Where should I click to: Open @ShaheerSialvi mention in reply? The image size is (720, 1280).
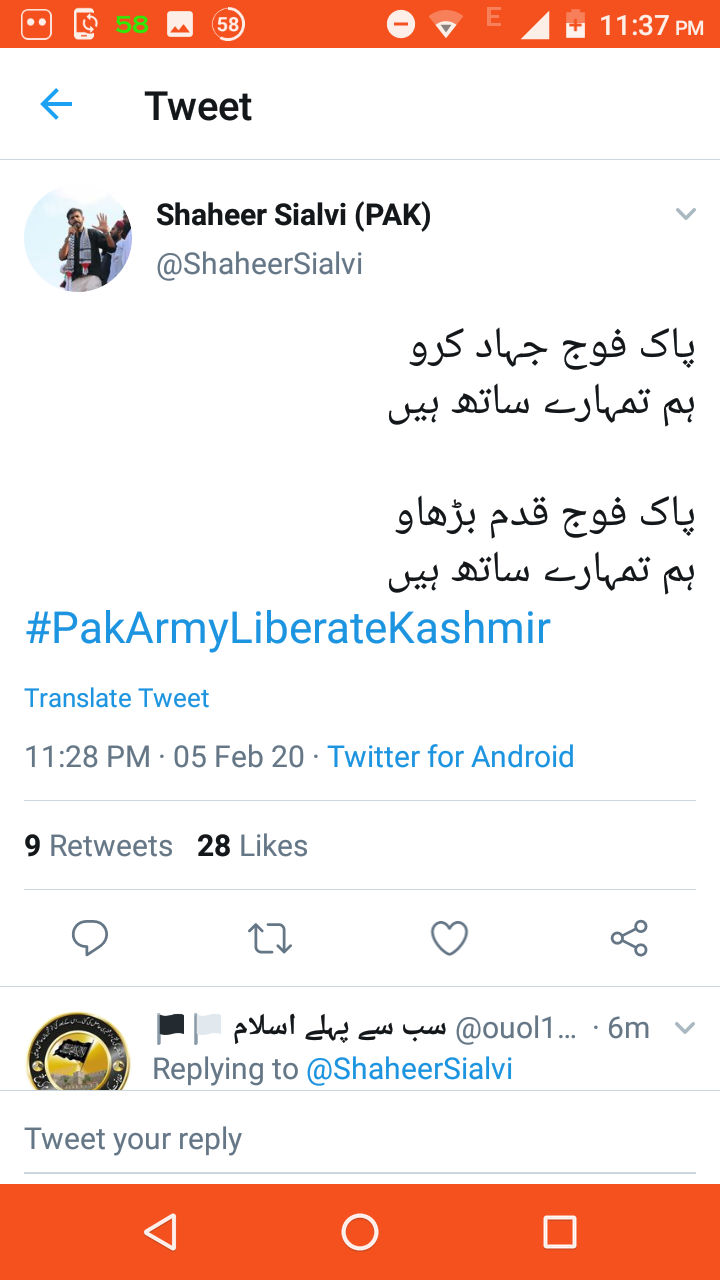(409, 1069)
